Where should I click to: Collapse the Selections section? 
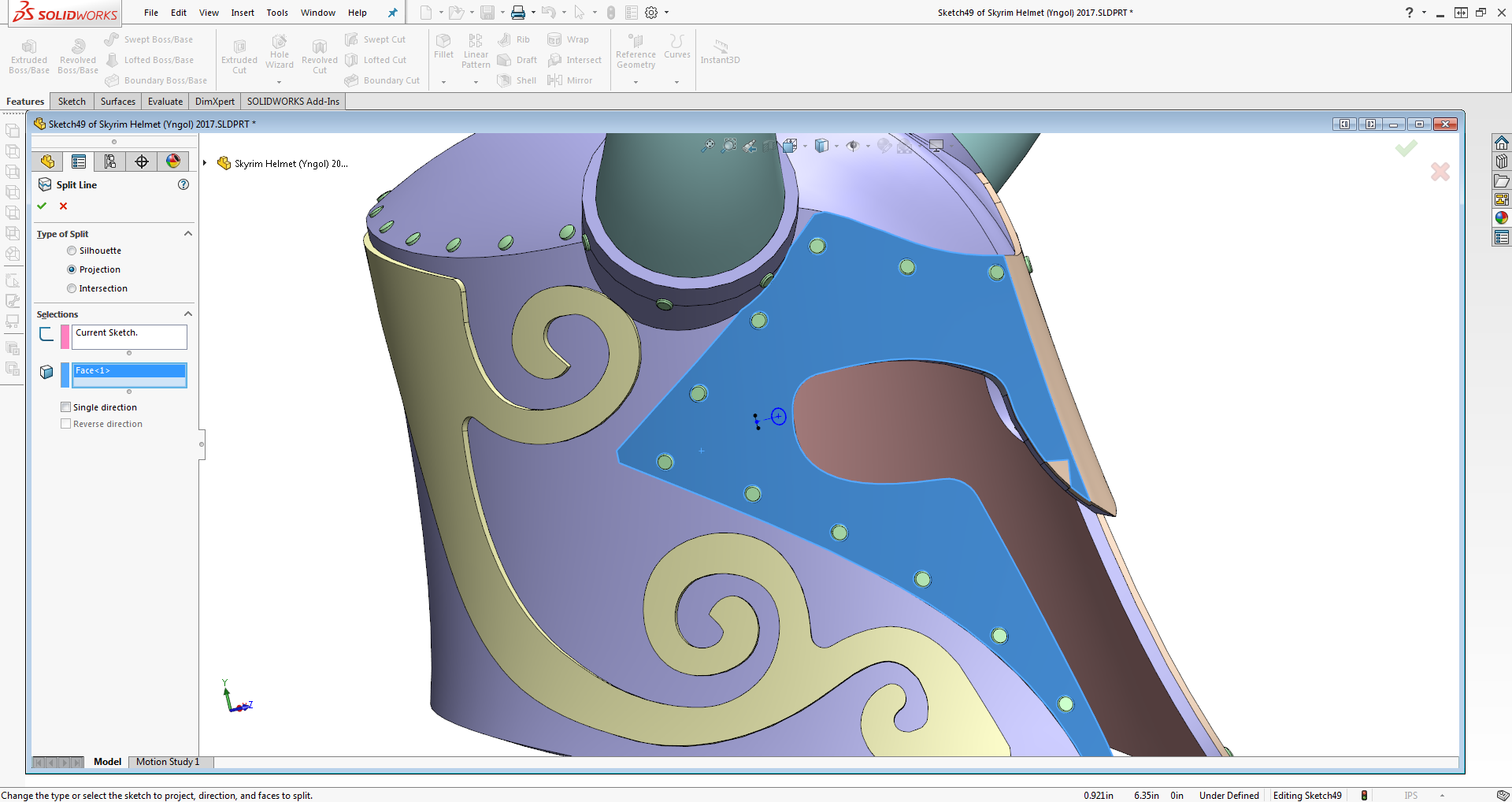tap(188, 314)
